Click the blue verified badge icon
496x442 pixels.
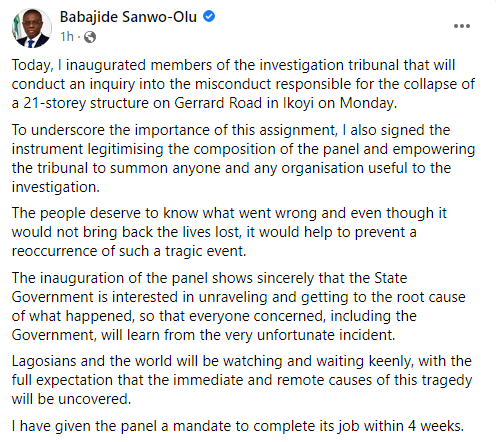209,16
